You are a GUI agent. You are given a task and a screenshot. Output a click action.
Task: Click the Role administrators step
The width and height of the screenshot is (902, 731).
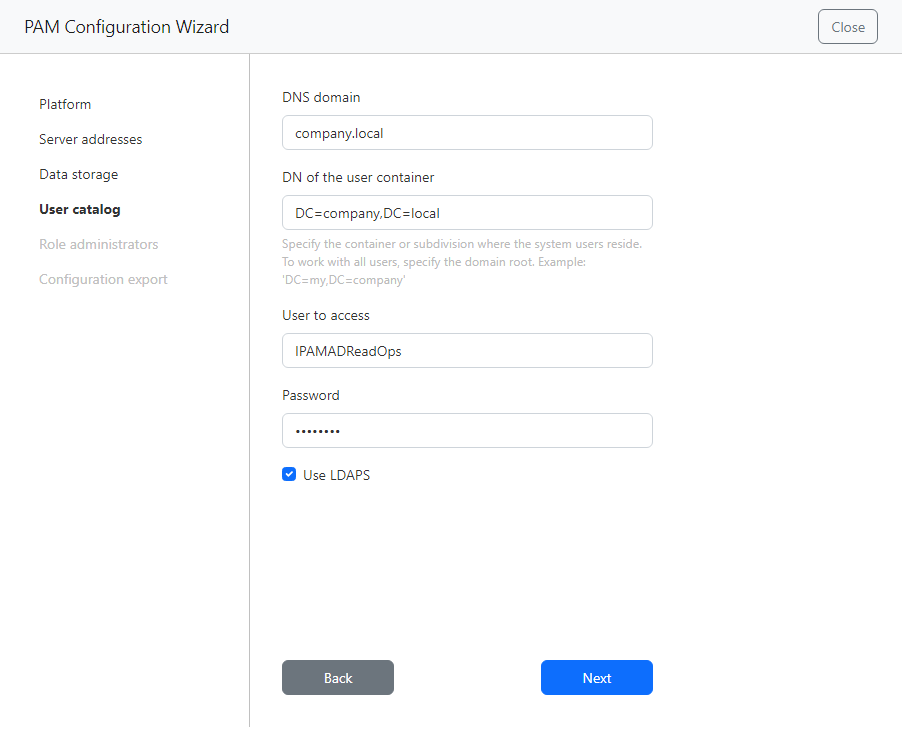pos(98,244)
